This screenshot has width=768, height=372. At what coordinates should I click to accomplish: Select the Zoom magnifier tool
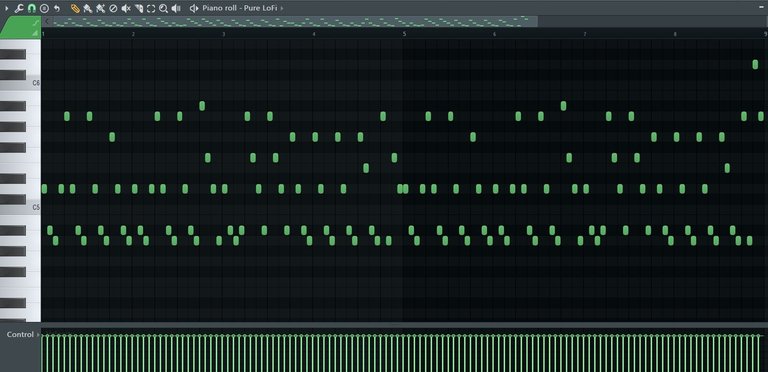point(164,8)
